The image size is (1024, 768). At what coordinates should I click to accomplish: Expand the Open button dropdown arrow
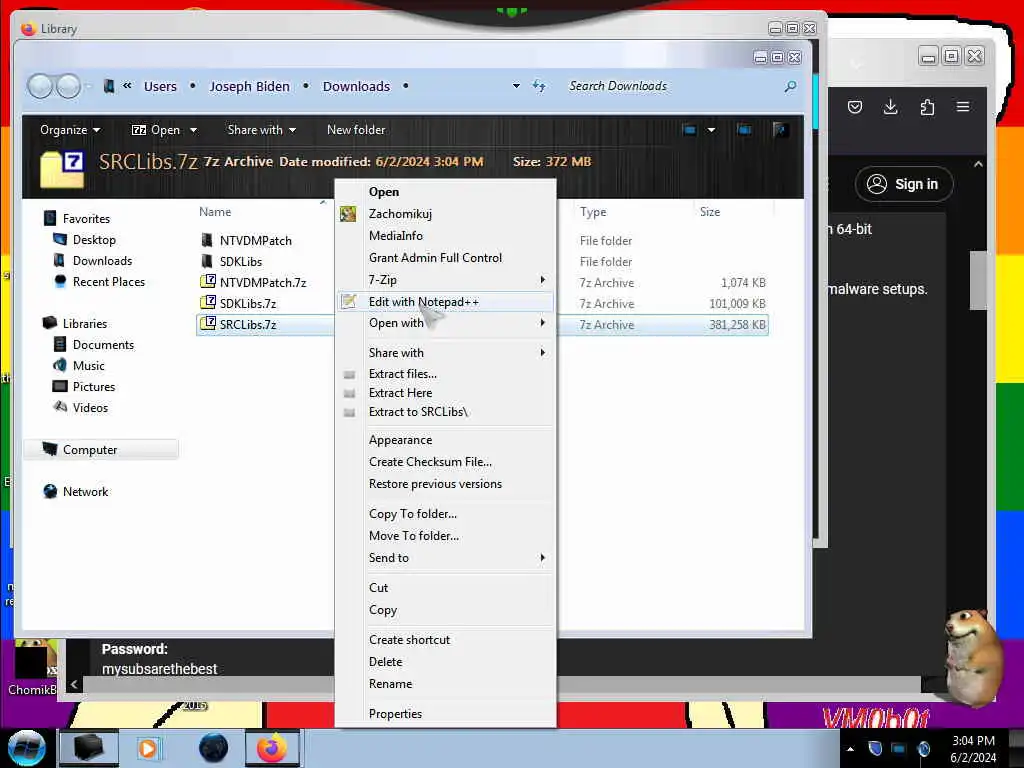(x=193, y=130)
